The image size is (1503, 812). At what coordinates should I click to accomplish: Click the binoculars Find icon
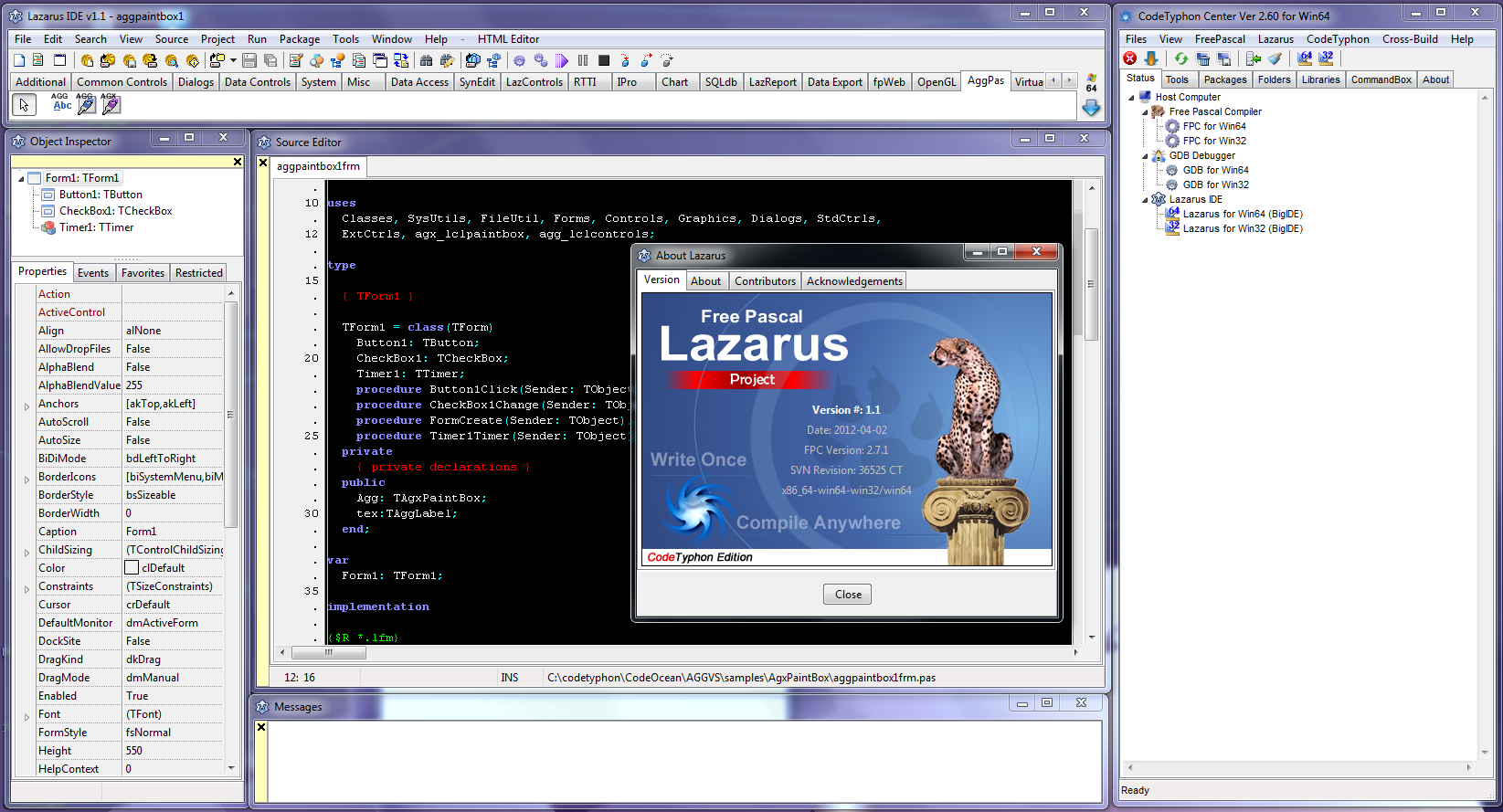click(426, 60)
